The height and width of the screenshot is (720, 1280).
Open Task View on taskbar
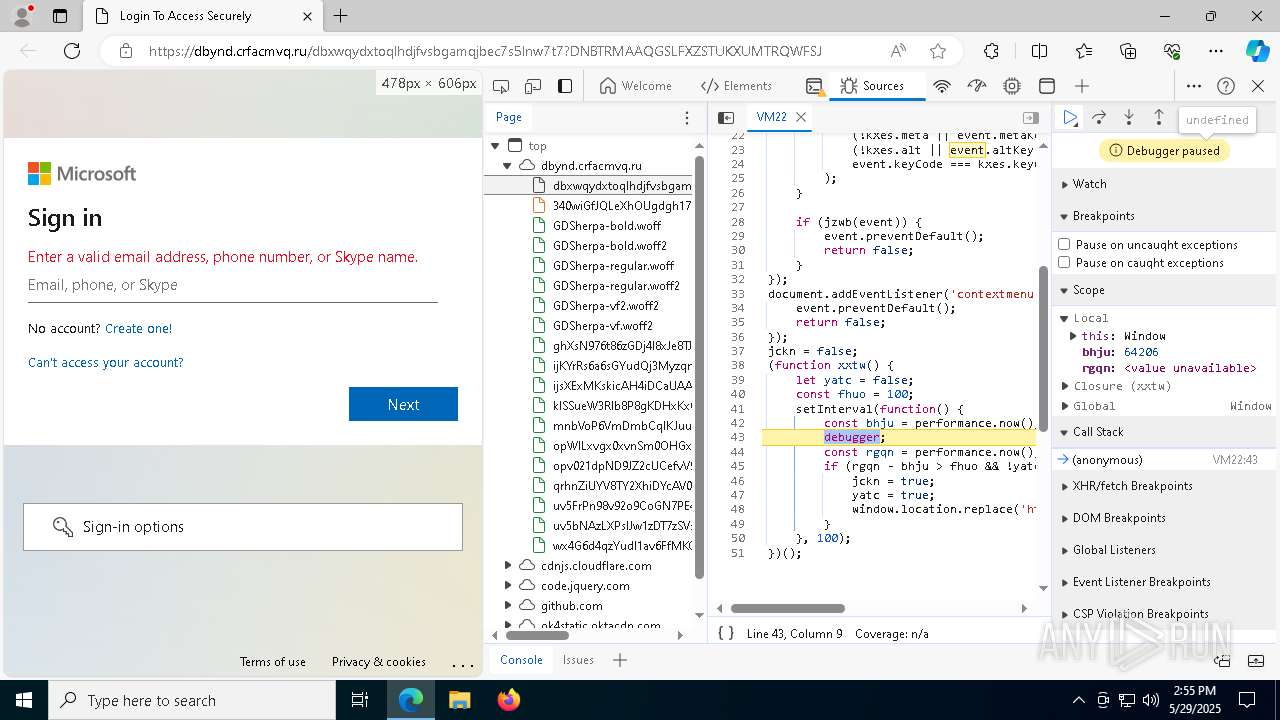coord(360,700)
